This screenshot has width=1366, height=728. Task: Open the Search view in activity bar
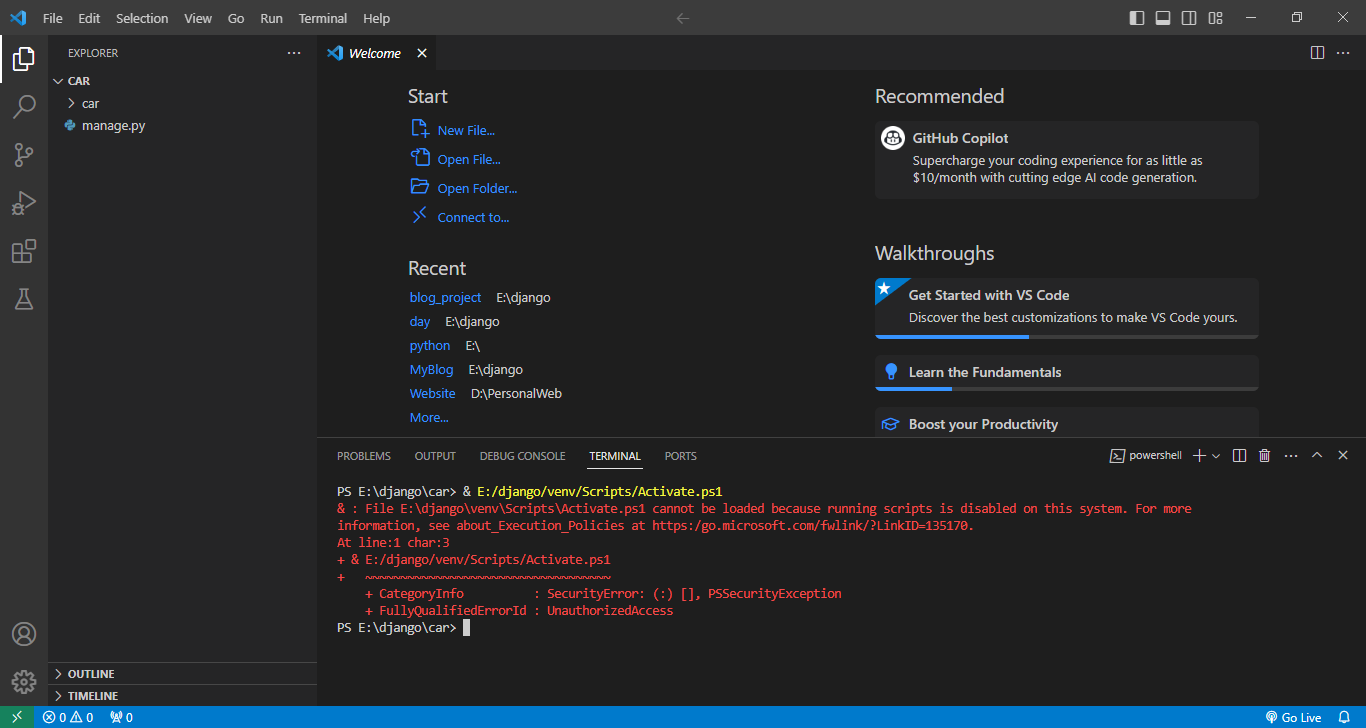[x=24, y=107]
